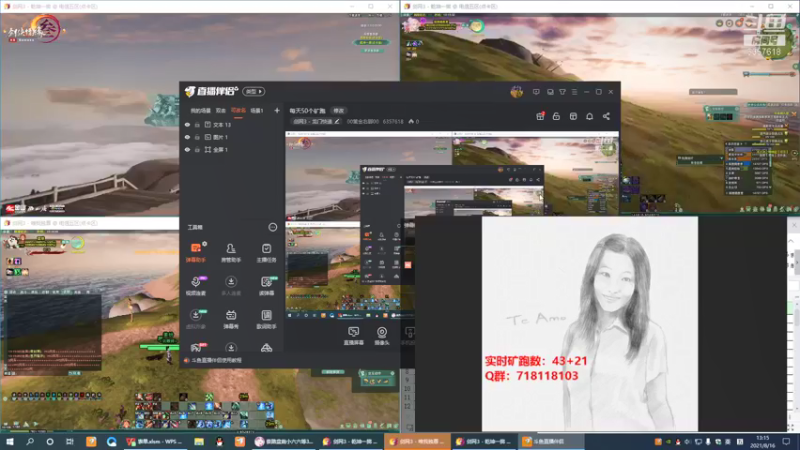Click the sketch portrait image in viewer window
The width and height of the screenshot is (800, 450).
pos(590,323)
